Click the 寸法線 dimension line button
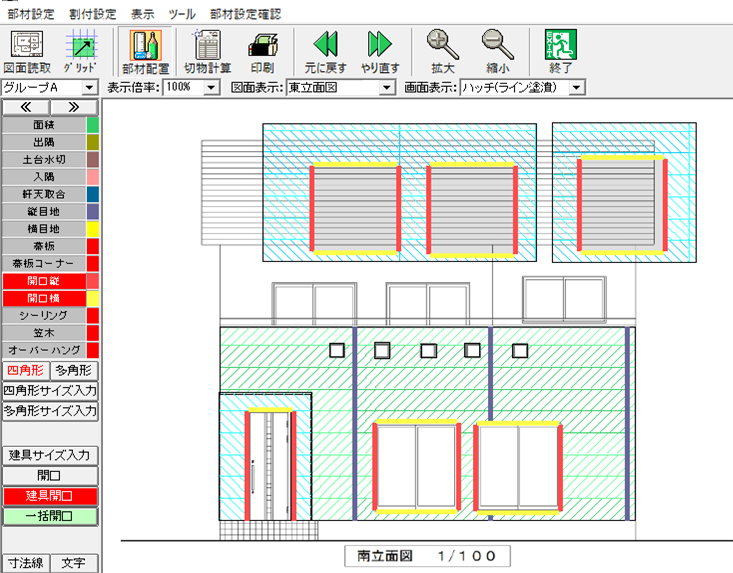733x573 pixels. pyautogui.click(x=26, y=563)
